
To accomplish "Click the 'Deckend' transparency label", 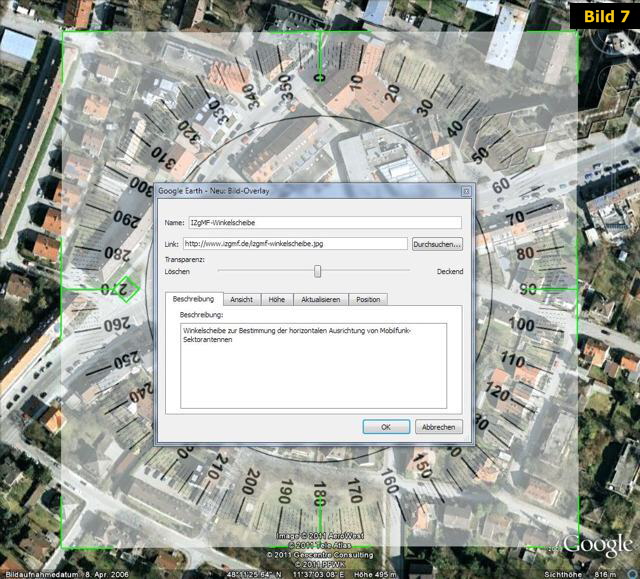I will pyautogui.click(x=450, y=272).
